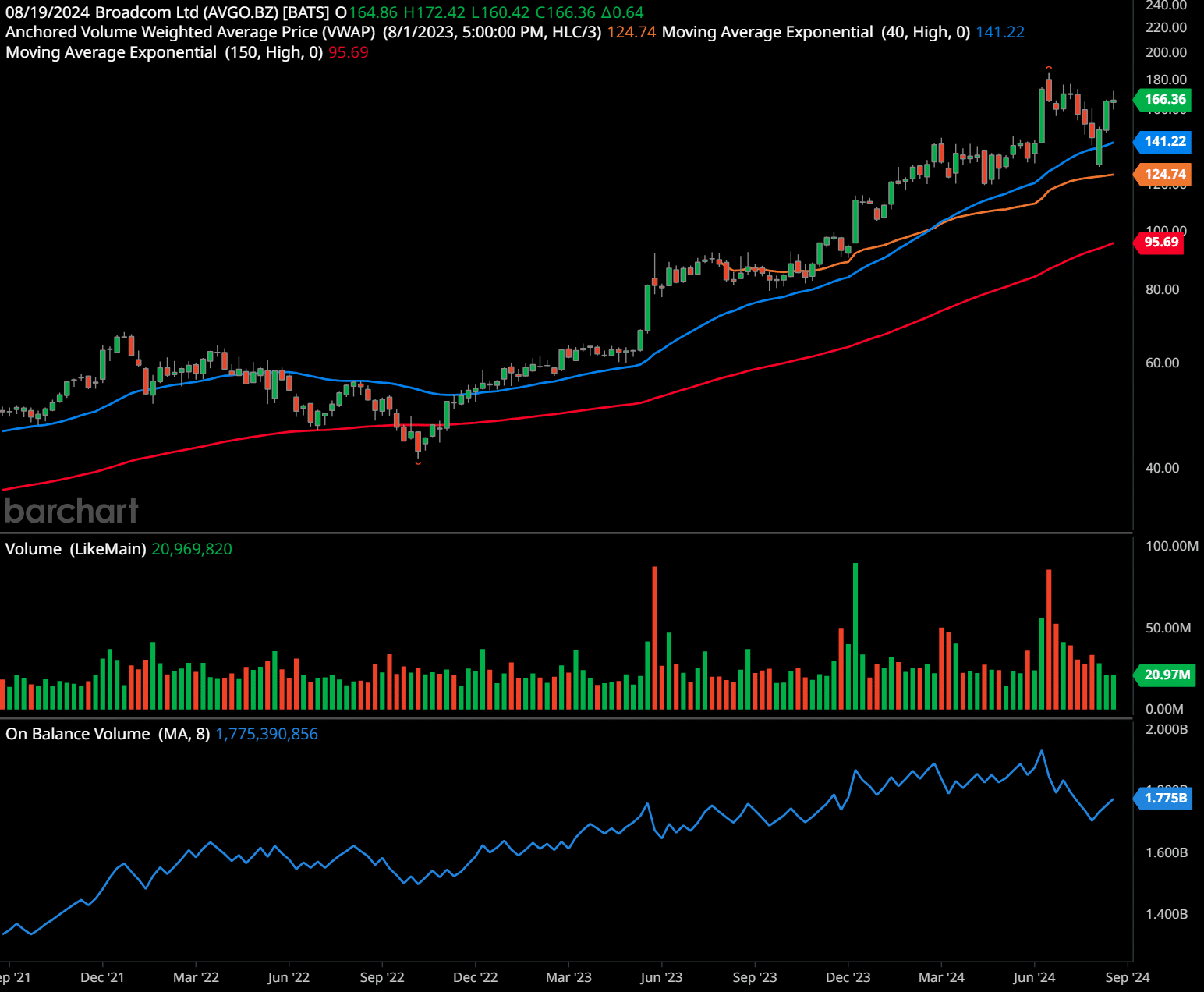The width and height of the screenshot is (1204, 992).
Task: Click the 200.00 price axis label
Action: [1166, 52]
